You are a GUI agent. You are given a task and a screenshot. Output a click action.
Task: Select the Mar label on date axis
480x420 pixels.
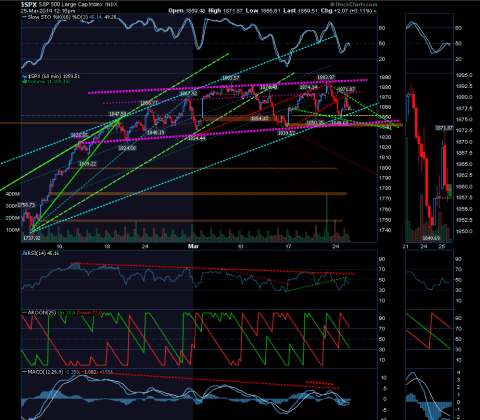coord(193,246)
